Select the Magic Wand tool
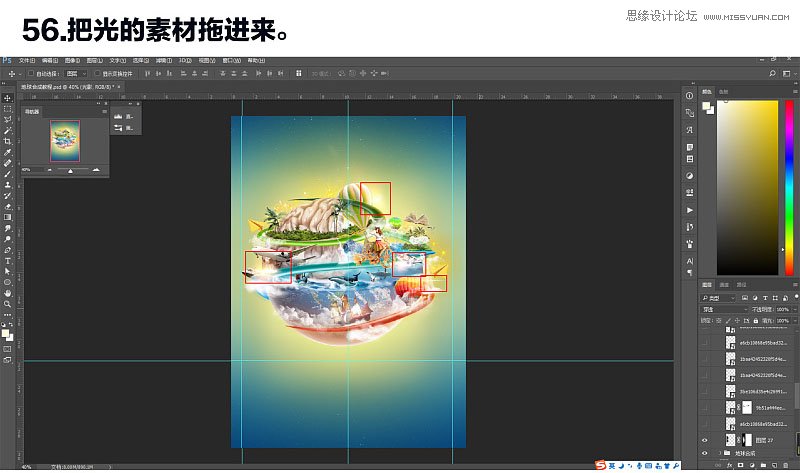This screenshot has height=473, width=800. 8,131
